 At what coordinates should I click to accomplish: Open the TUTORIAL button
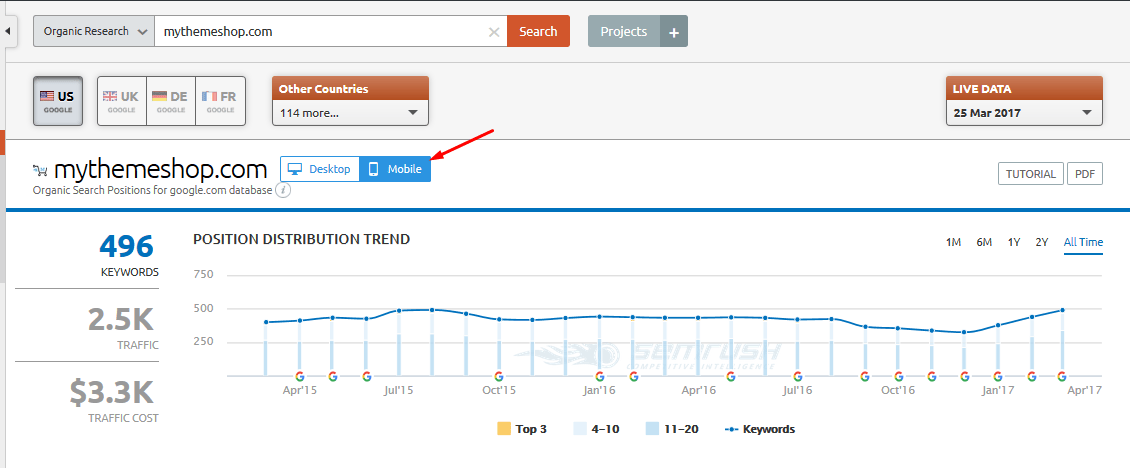1031,174
